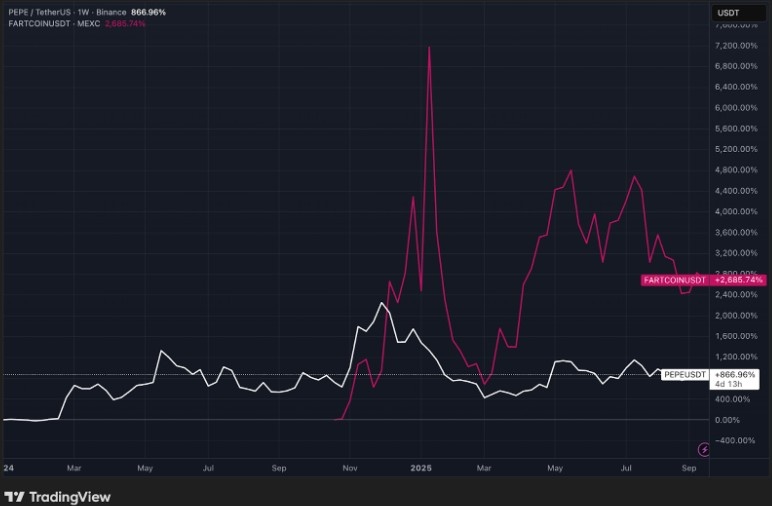Click the rightmost Sep time axis label

coord(689,468)
